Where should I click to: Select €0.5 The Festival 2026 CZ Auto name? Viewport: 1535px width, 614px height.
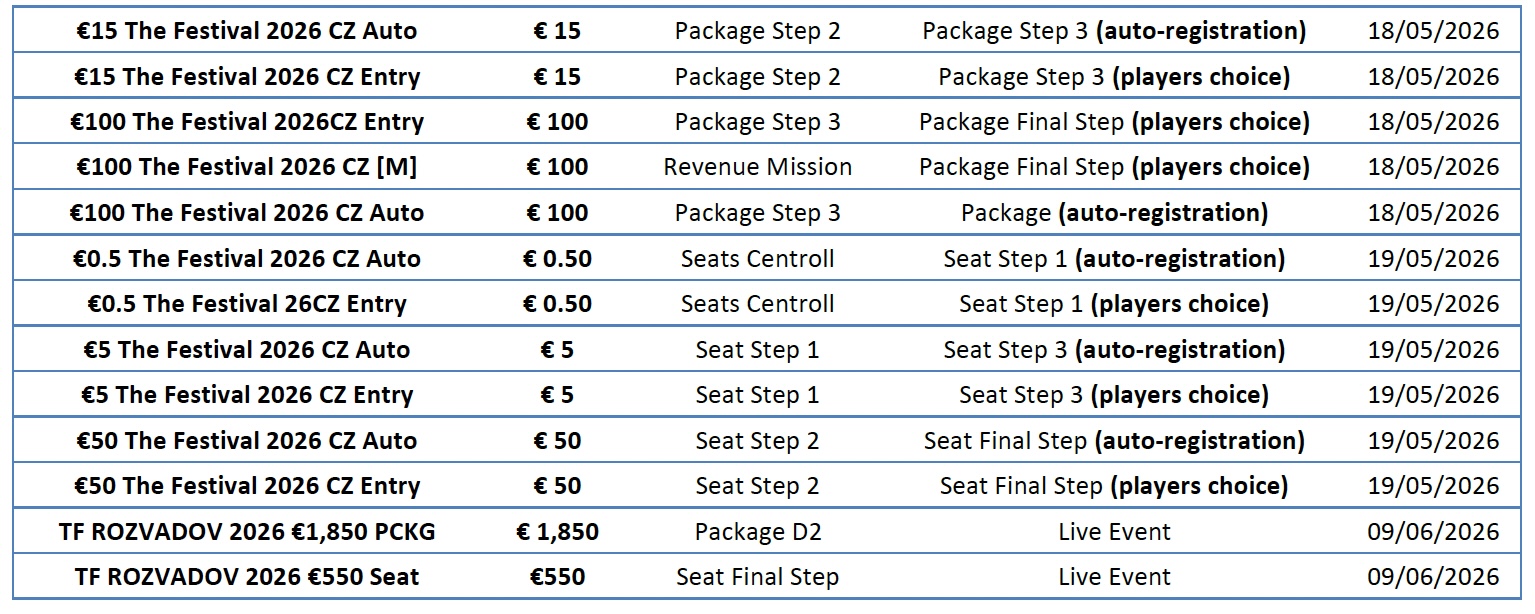click(246, 259)
